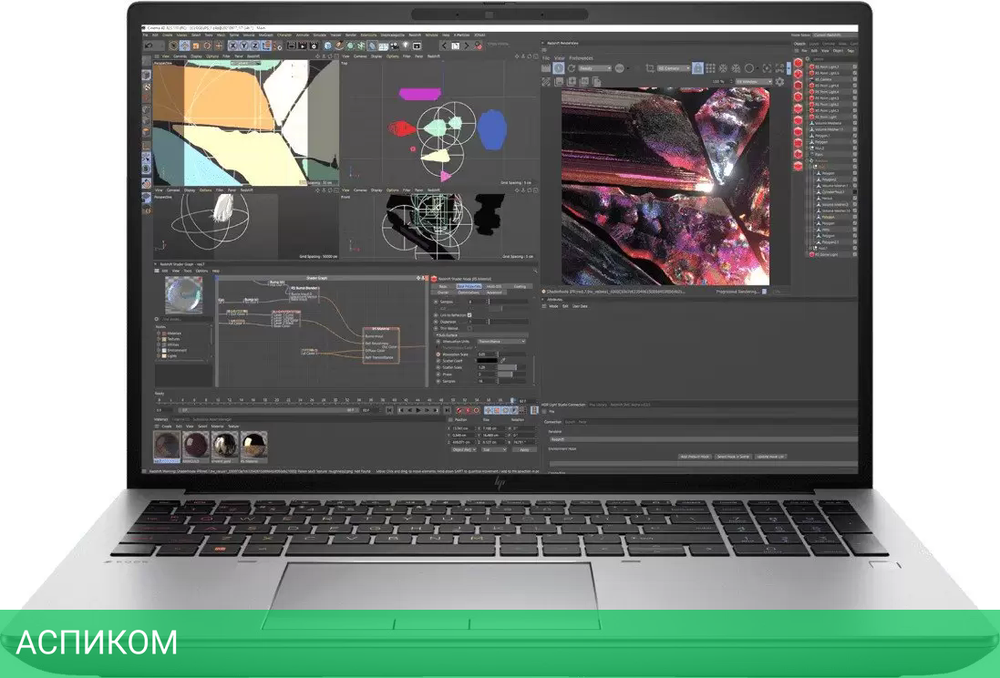Enable the Thin Walled checkbox
The height and width of the screenshot is (678, 1000).
[x=469, y=328]
